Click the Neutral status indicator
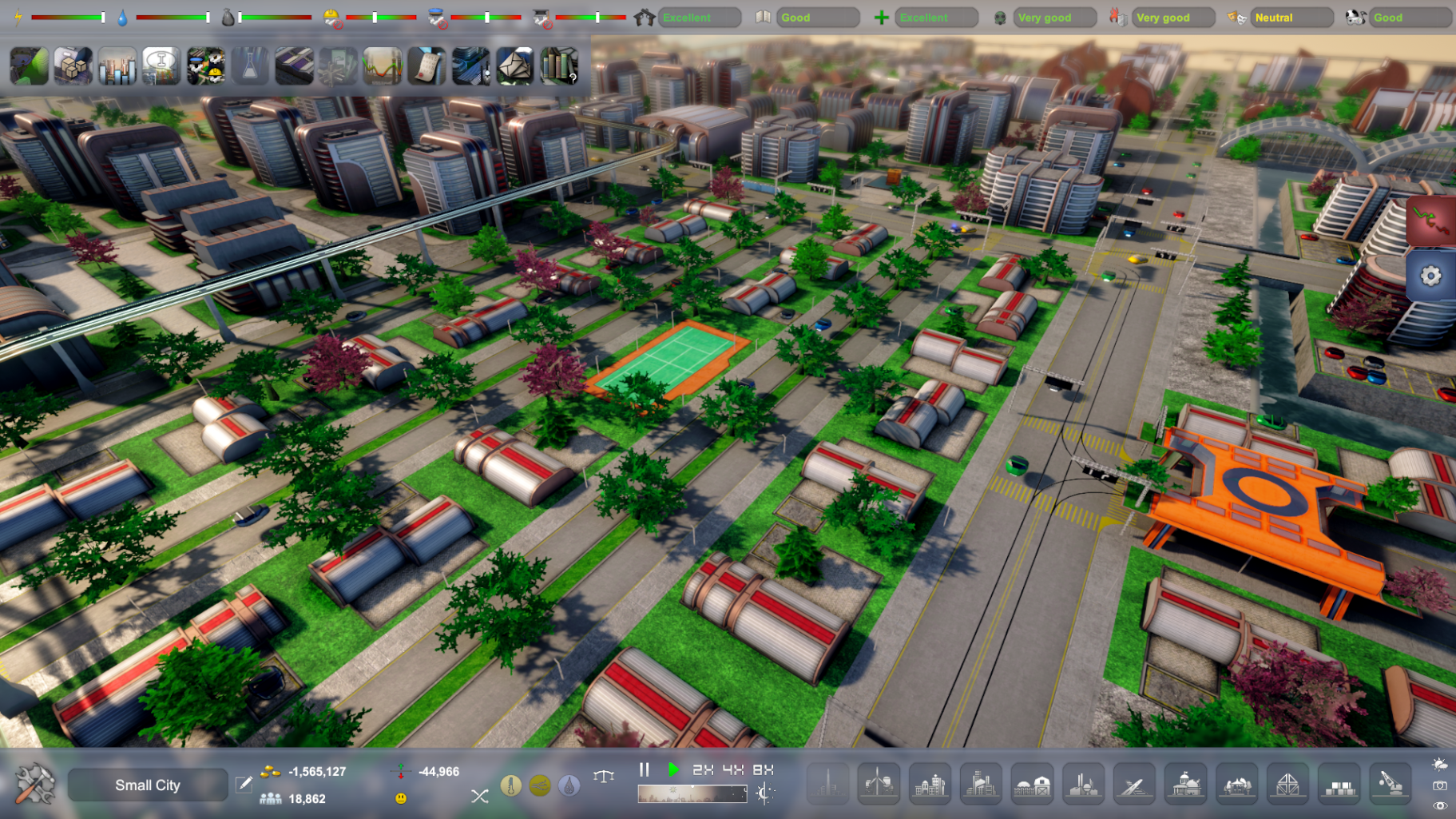The image size is (1456, 819). (x=1291, y=17)
